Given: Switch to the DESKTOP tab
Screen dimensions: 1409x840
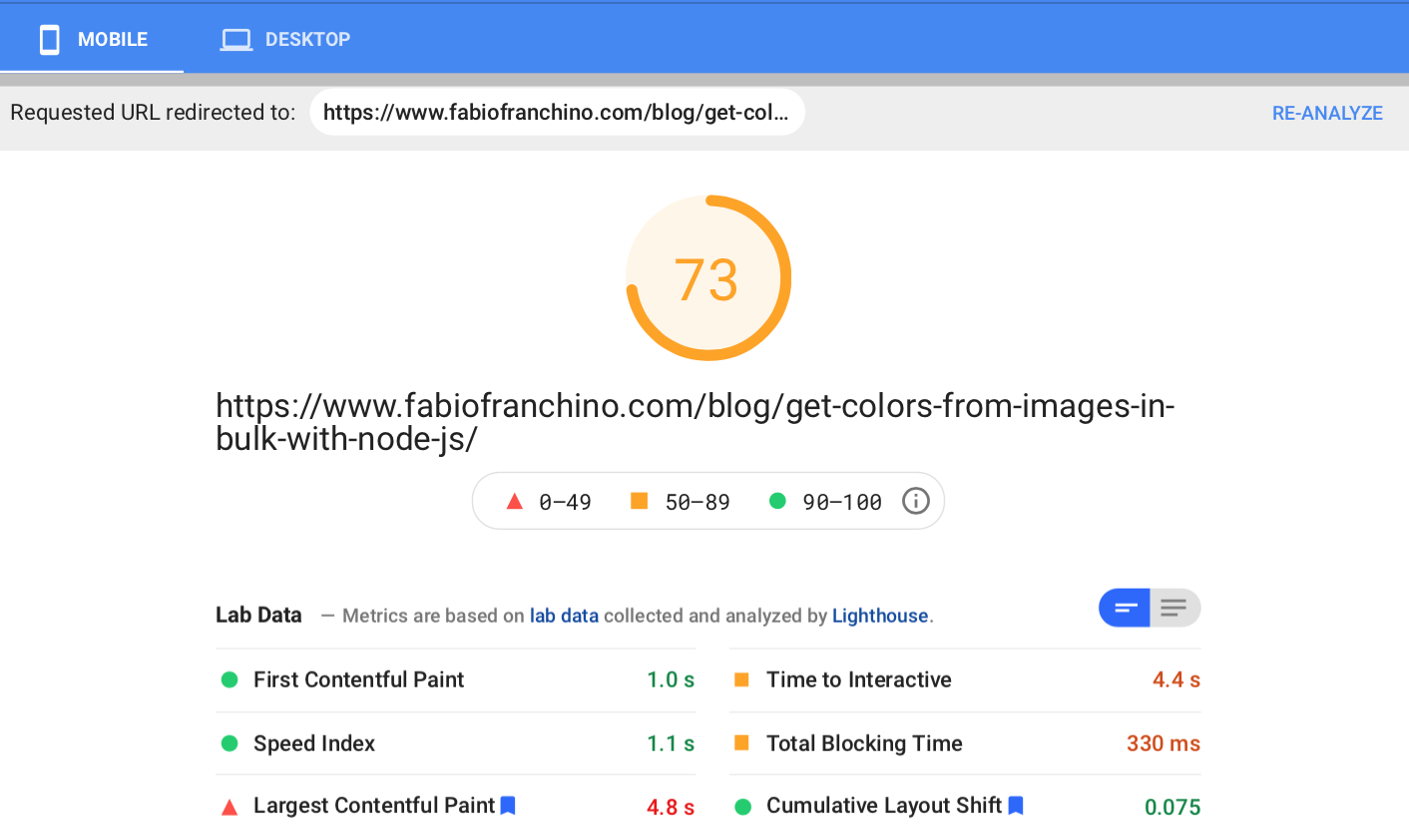Looking at the screenshot, I should (x=285, y=39).
